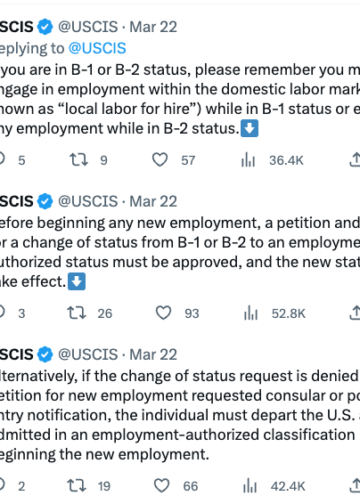Image resolution: width=360 pixels, height=504 pixels.
Task: Share the third tweet via share icon
Action: tap(355, 486)
